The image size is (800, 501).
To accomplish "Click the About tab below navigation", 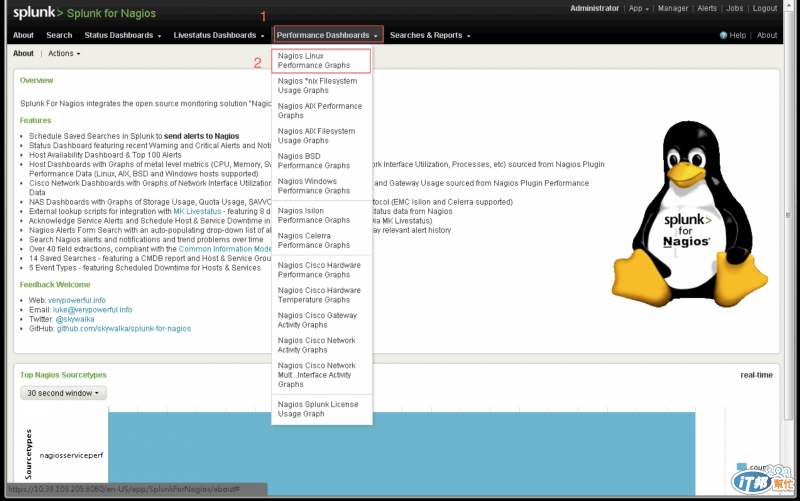I will (23, 54).
